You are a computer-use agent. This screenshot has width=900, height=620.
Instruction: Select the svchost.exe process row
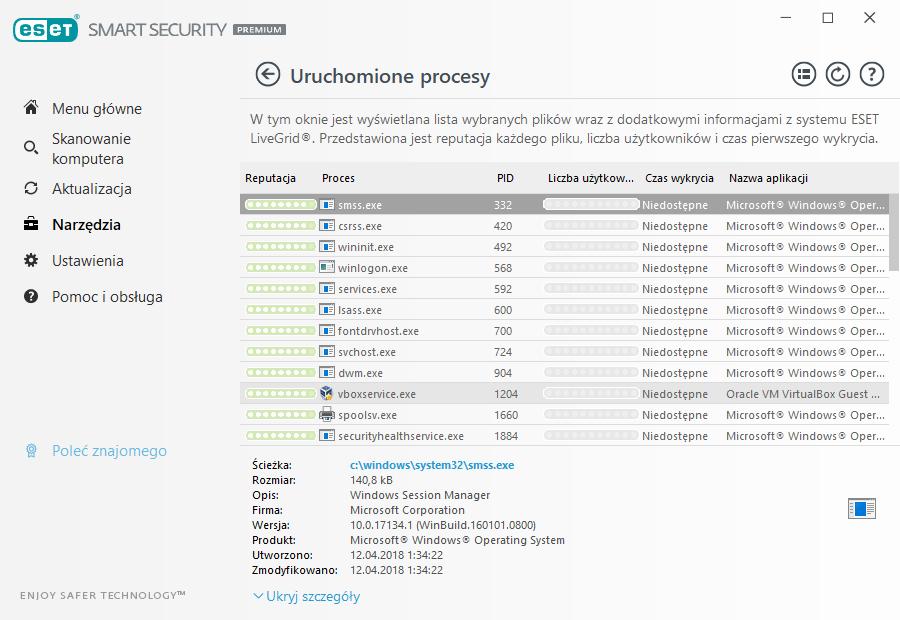[564, 352]
